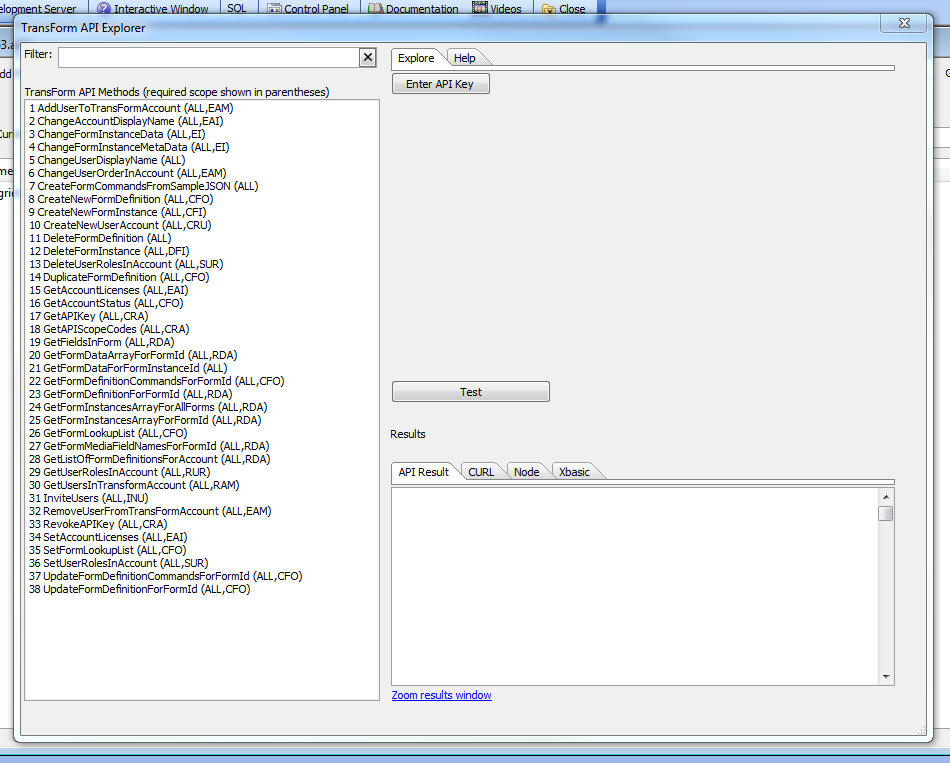Select RevokeAPIKey method
The image size is (950, 763).
pos(98,524)
